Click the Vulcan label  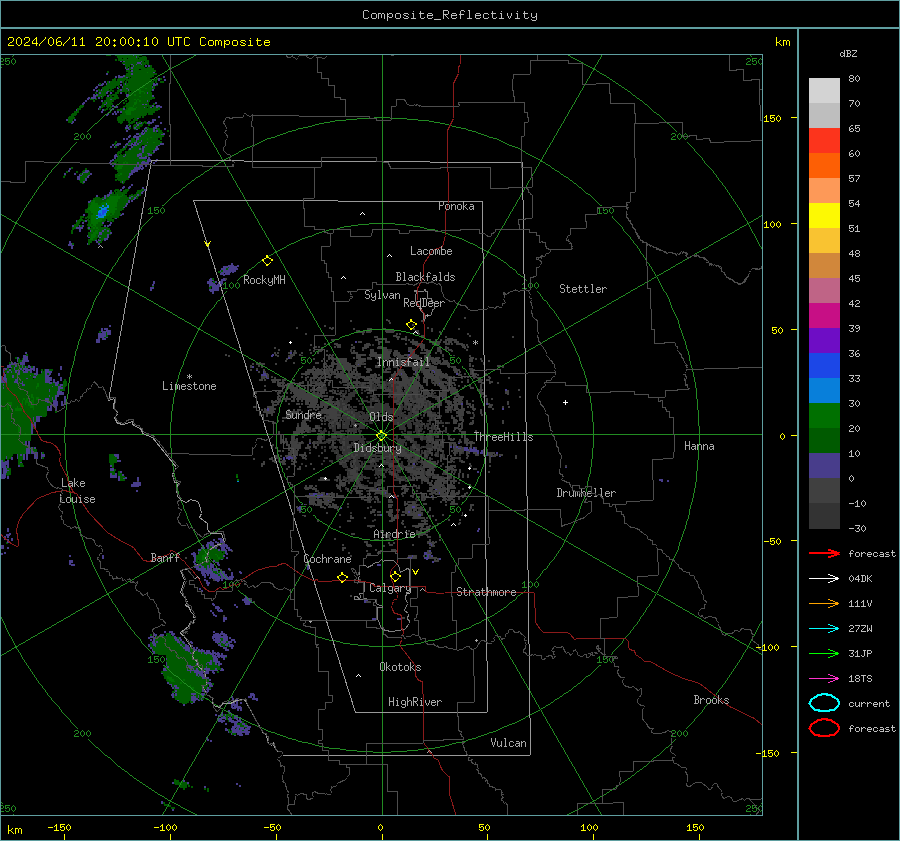coord(508,743)
